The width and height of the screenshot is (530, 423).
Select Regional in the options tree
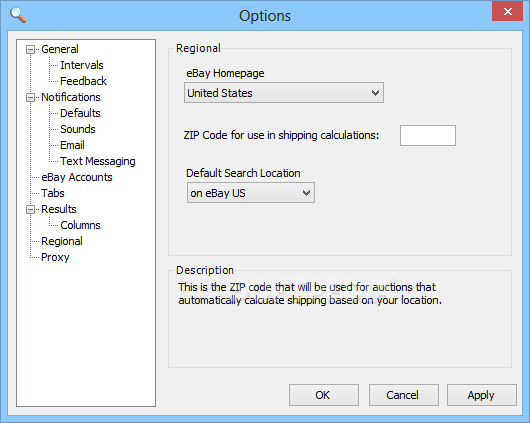point(62,241)
